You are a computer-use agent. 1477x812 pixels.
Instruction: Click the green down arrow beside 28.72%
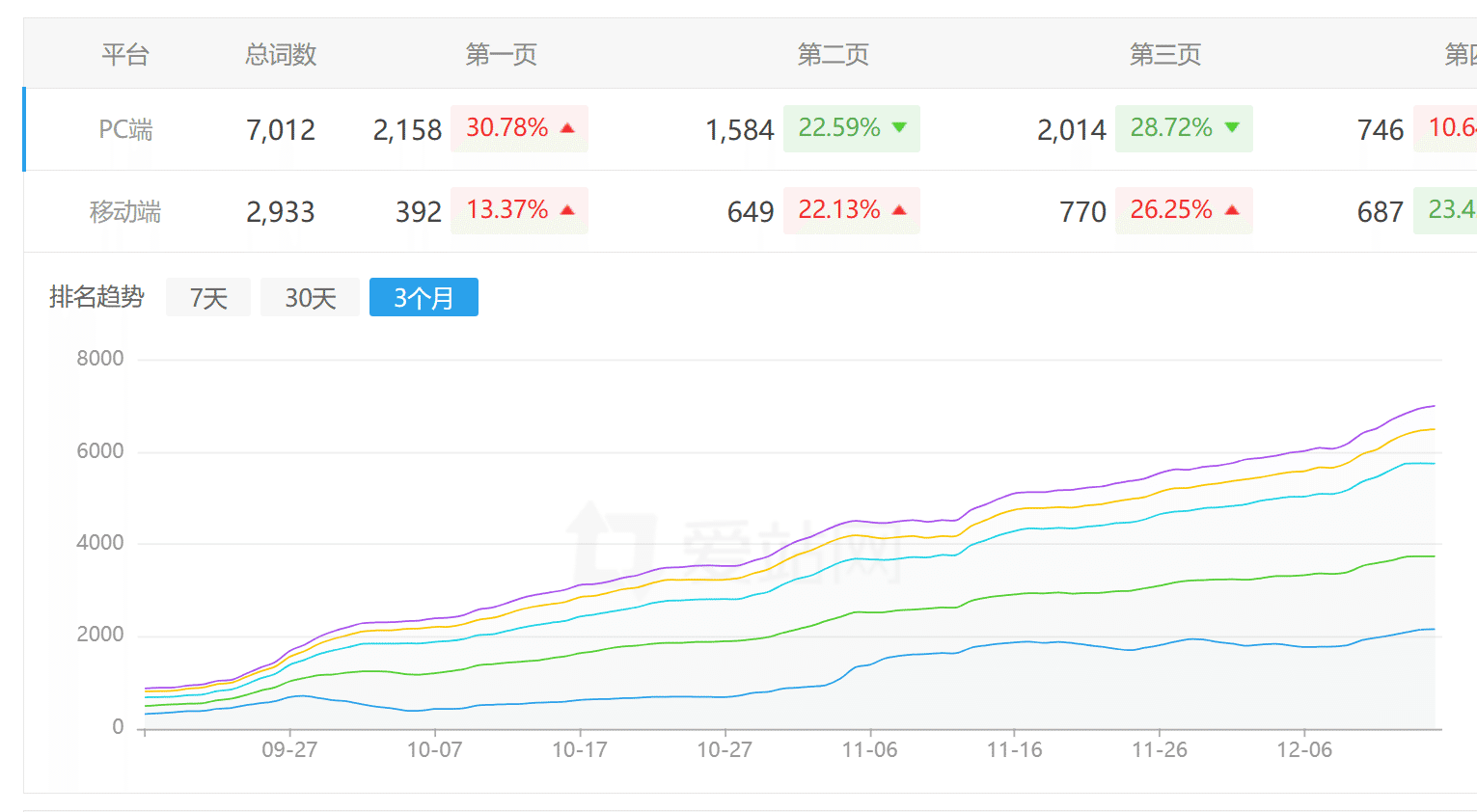(x=1232, y=127)
